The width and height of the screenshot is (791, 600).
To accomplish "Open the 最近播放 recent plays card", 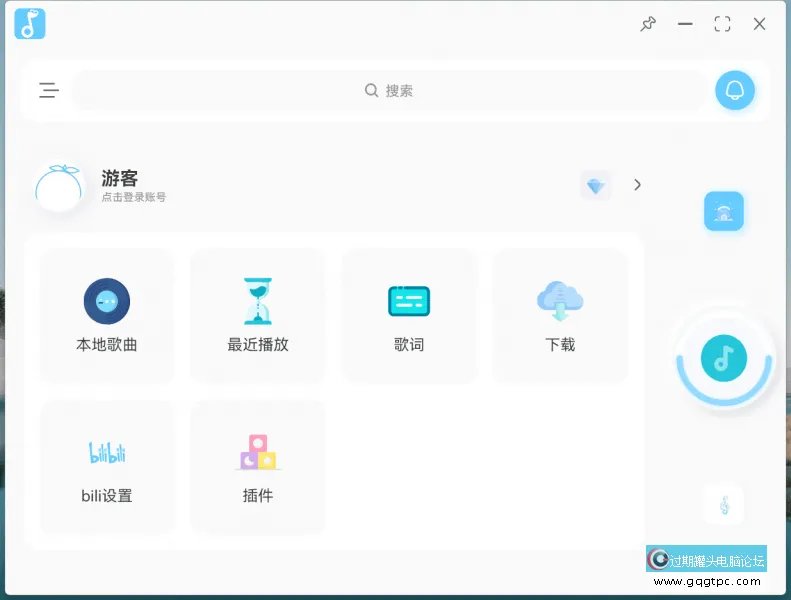I will tap(258, 316).
